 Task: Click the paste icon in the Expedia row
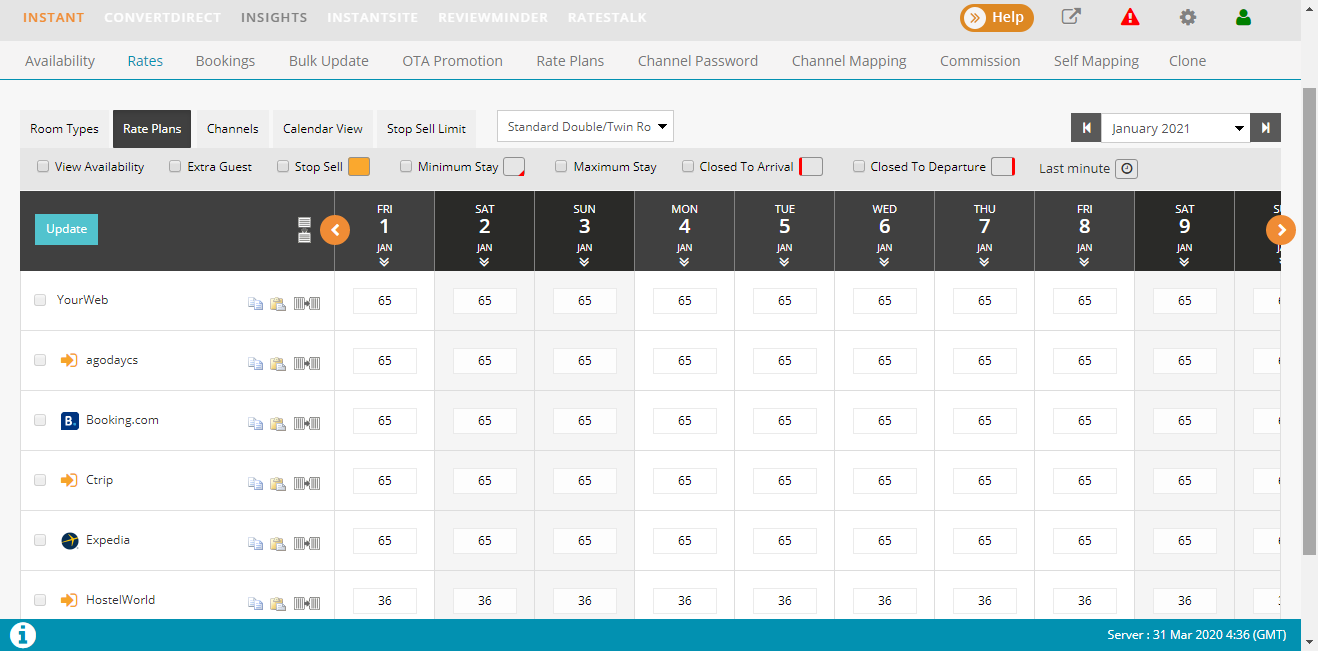[x=278, y=544]
